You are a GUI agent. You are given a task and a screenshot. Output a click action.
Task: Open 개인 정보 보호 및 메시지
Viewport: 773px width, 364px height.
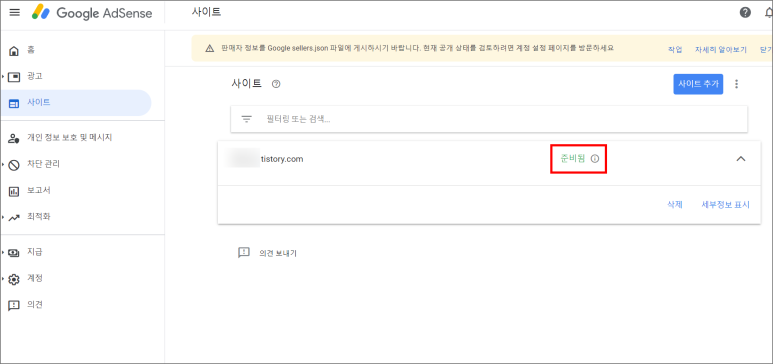pos(70,138)
